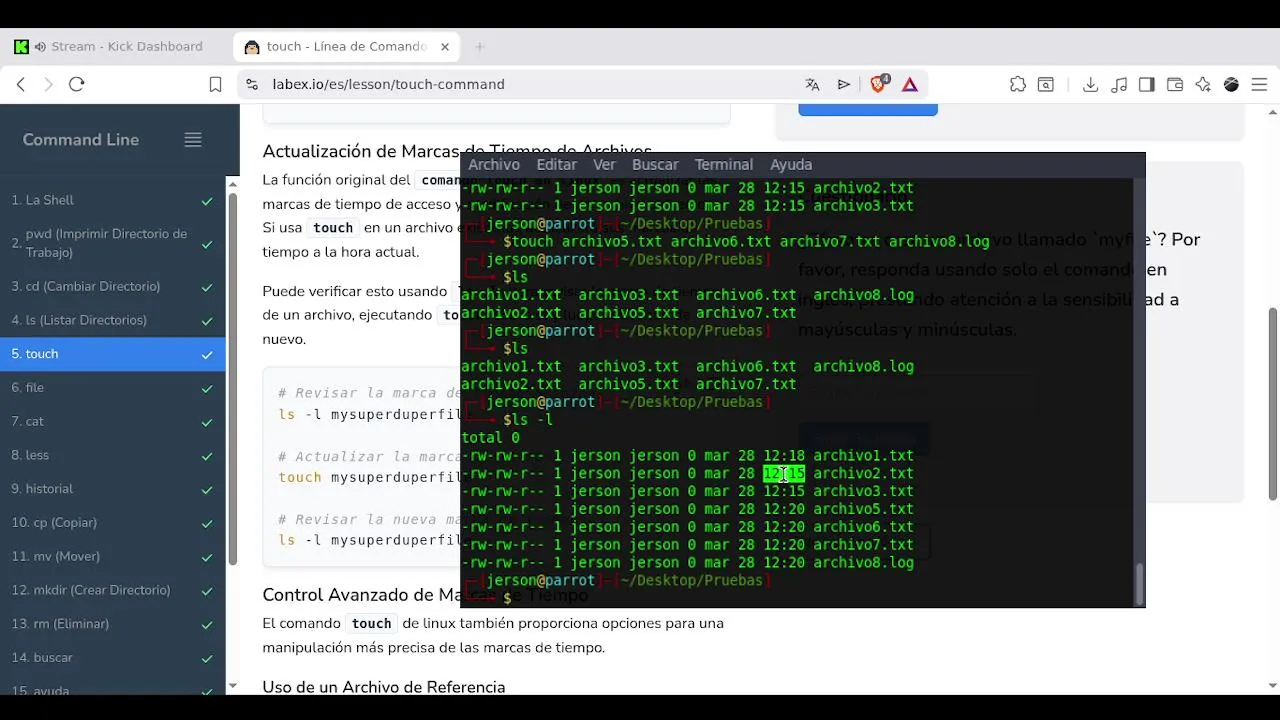
Task: Open lesson 6. file
Action: pos(112,388)
